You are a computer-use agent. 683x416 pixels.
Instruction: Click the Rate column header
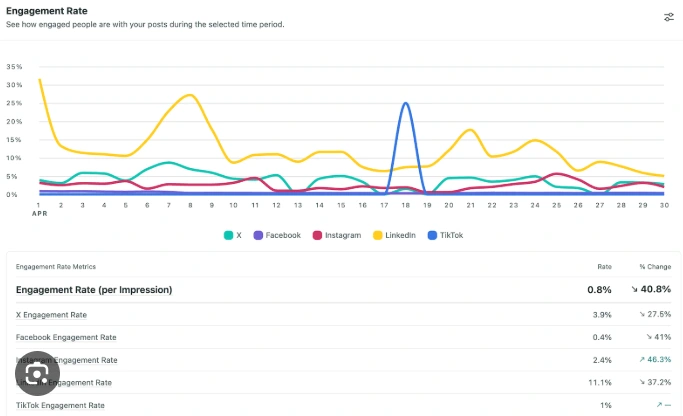604,267
